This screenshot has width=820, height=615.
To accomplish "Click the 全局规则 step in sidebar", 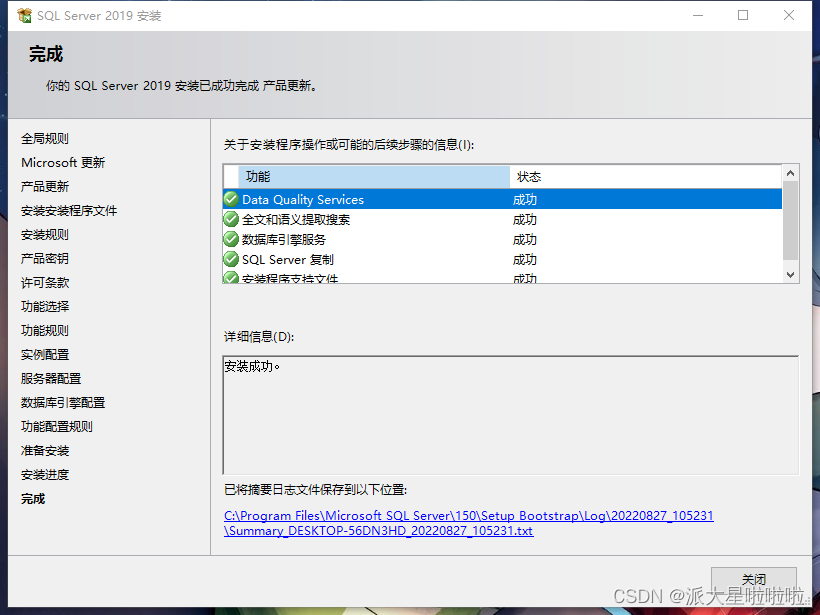I will point(45,139).
